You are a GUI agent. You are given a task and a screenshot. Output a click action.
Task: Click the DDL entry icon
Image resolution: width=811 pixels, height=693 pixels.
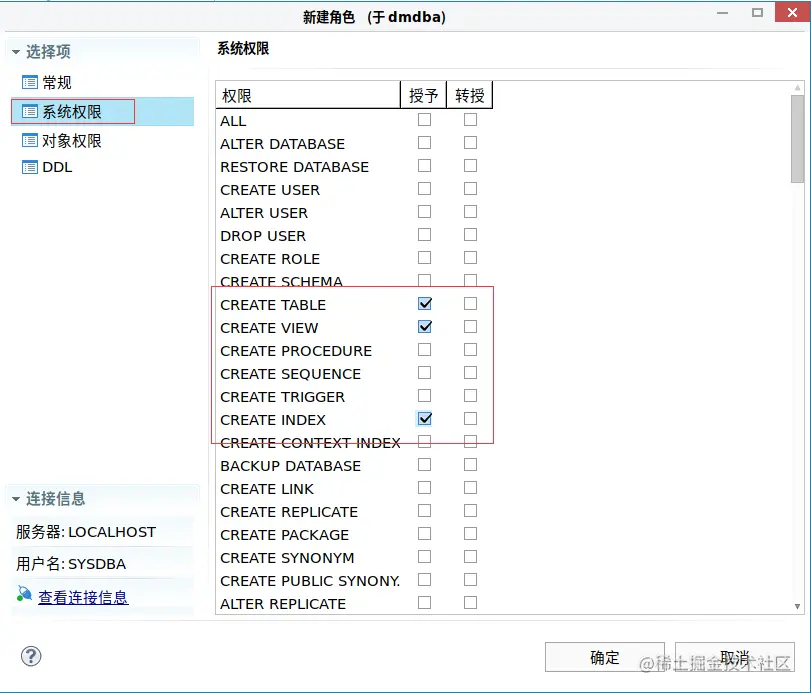pyautogui.click(x=32, y=167)
